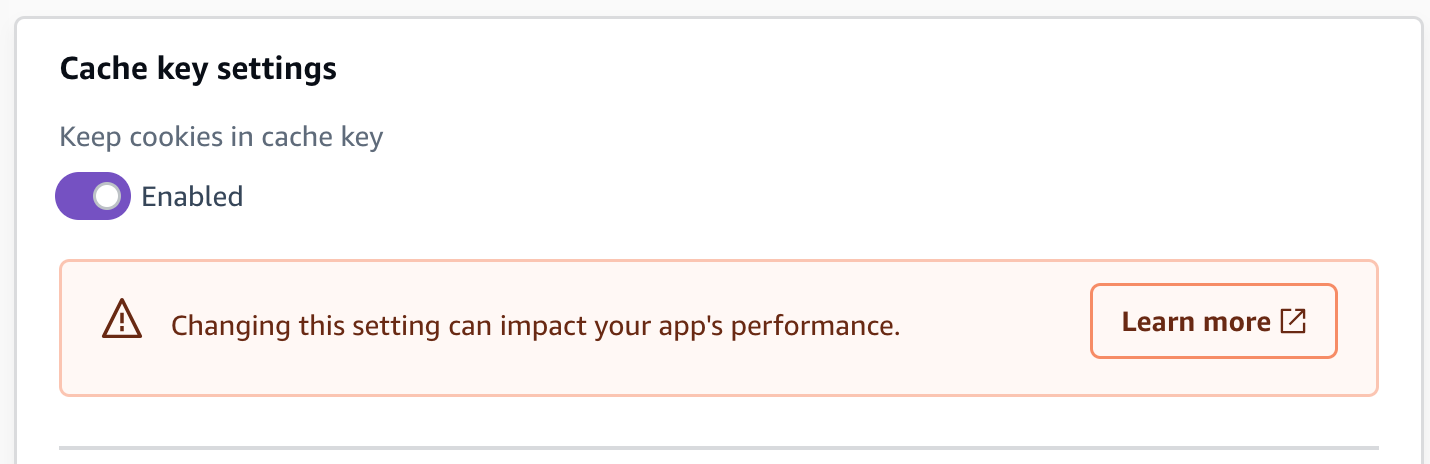
Task: Click the warning triangle icon
Action: [122, 321]
